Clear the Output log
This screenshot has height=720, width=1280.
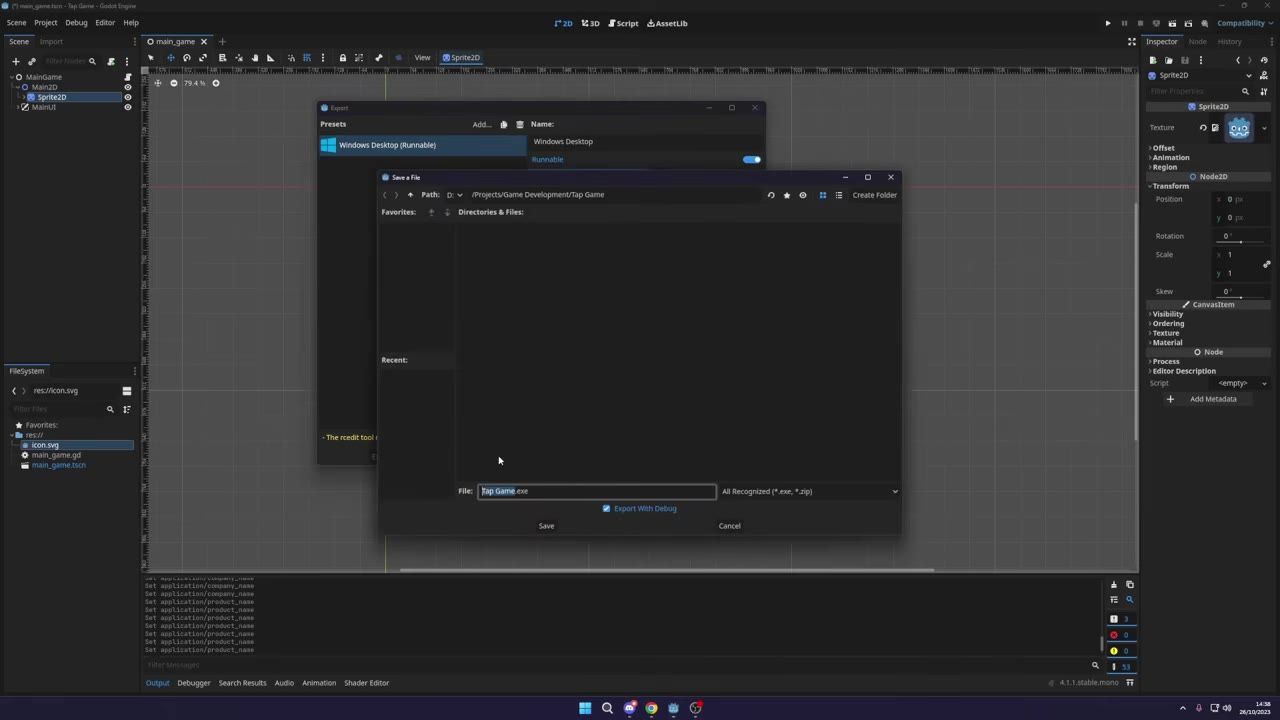click(x=1114, y=585)
